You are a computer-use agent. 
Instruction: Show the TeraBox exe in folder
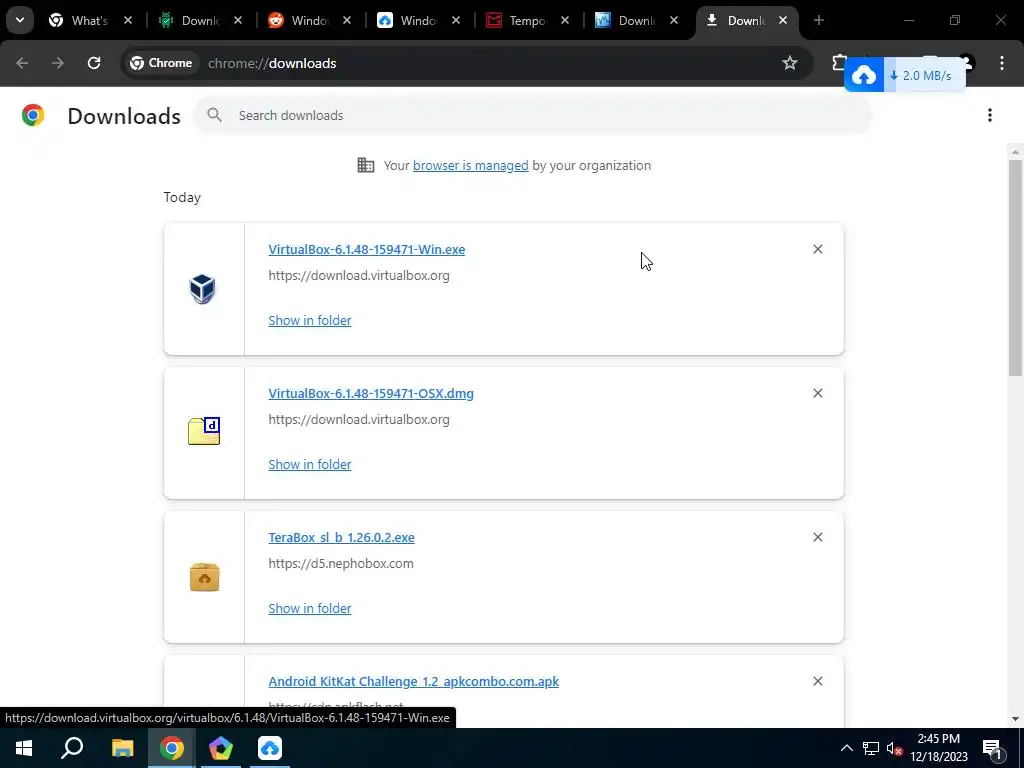pyautogui.click(x=310, y=609)
